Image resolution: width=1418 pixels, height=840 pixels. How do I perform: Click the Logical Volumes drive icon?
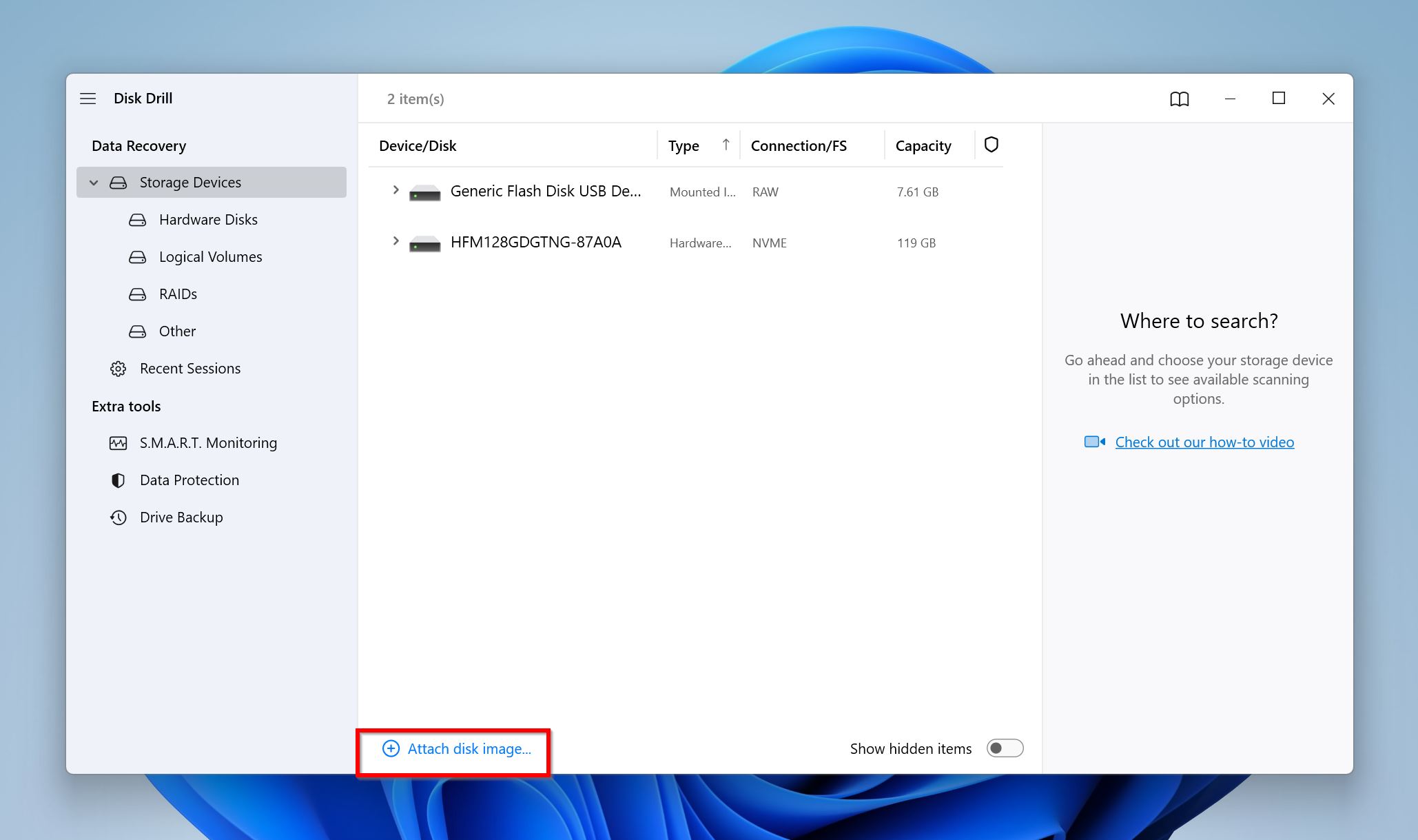point(138,256)
